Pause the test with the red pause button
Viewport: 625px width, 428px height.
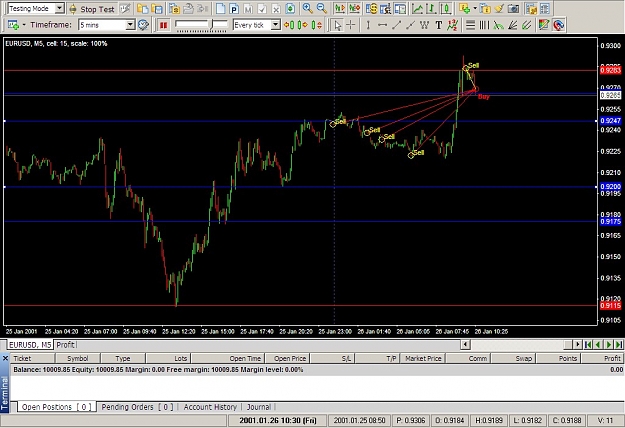point(163,25)
